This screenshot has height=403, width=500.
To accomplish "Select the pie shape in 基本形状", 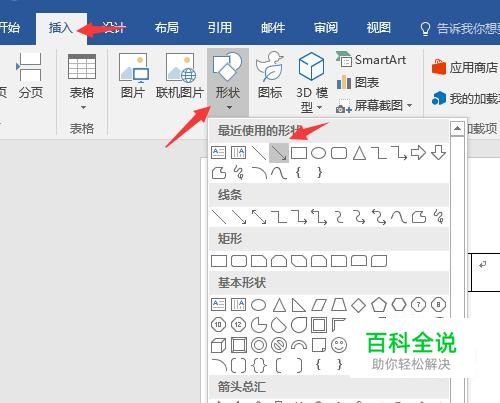I will click(259, 325).
